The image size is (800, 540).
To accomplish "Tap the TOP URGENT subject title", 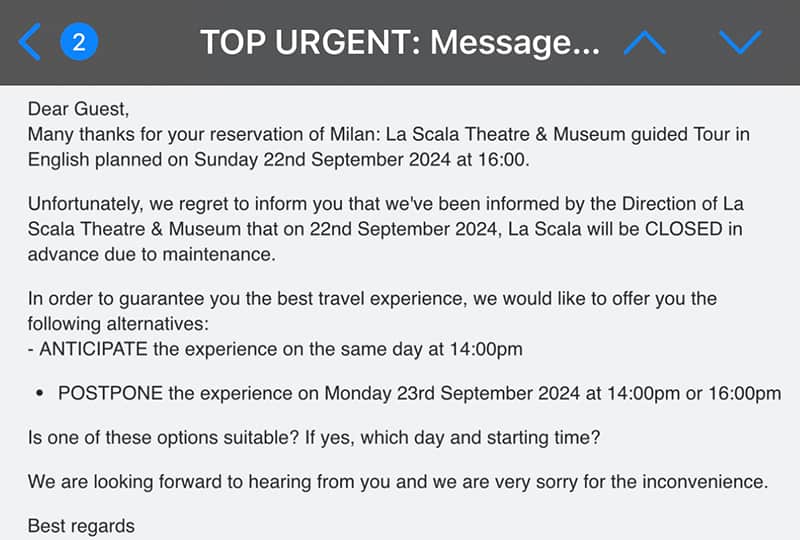I will pyautogui.click(x=399, y=42).
